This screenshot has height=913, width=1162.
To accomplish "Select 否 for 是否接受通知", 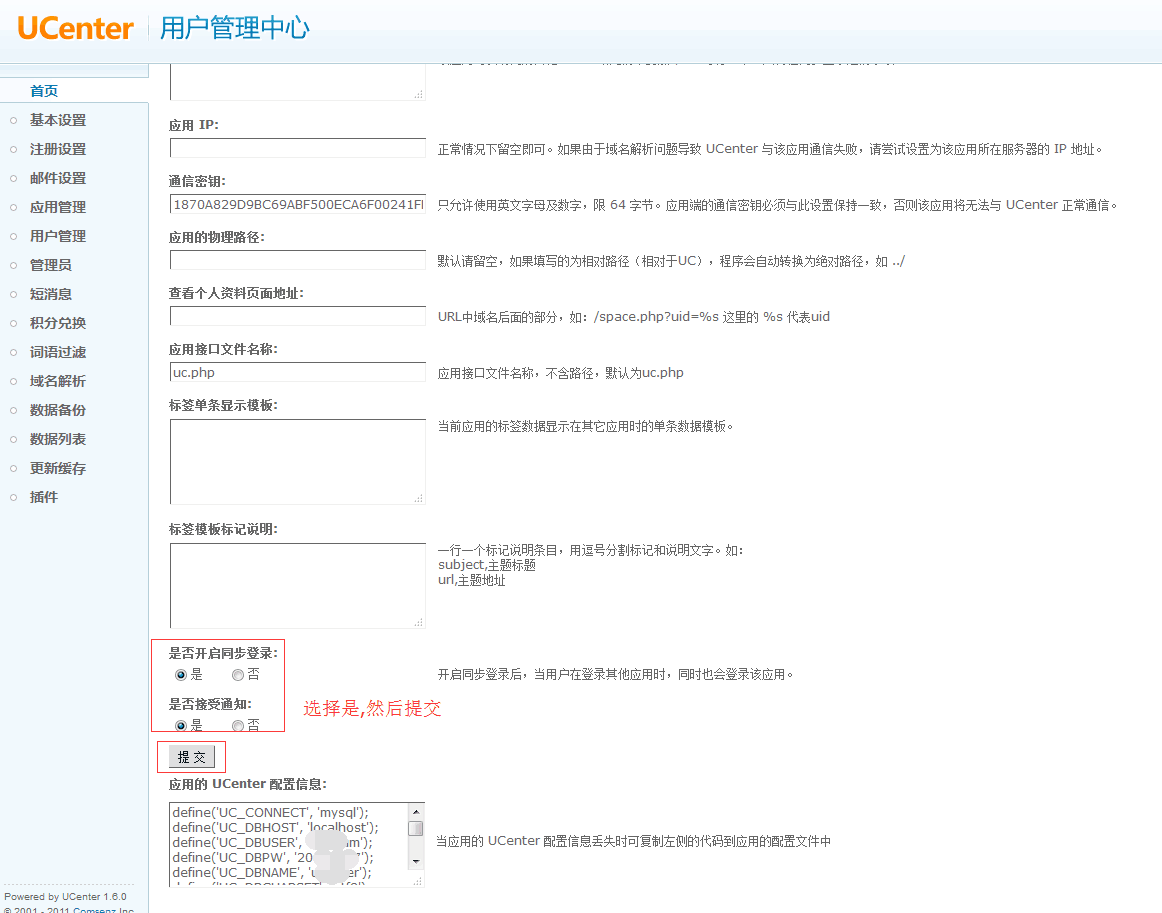I will [x=238, y=726].
